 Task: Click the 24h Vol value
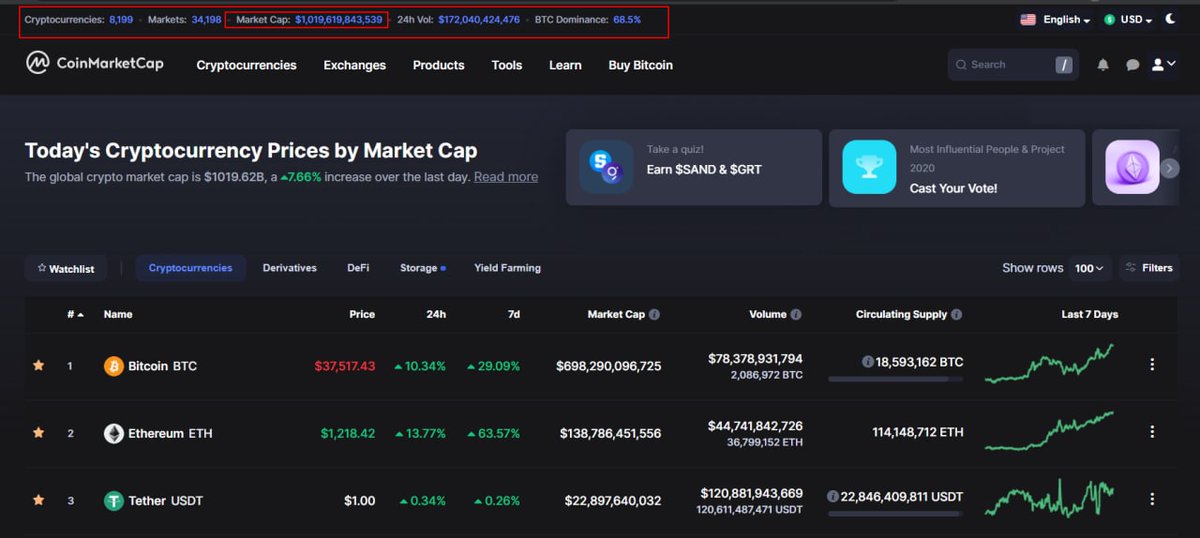[479, 19]
